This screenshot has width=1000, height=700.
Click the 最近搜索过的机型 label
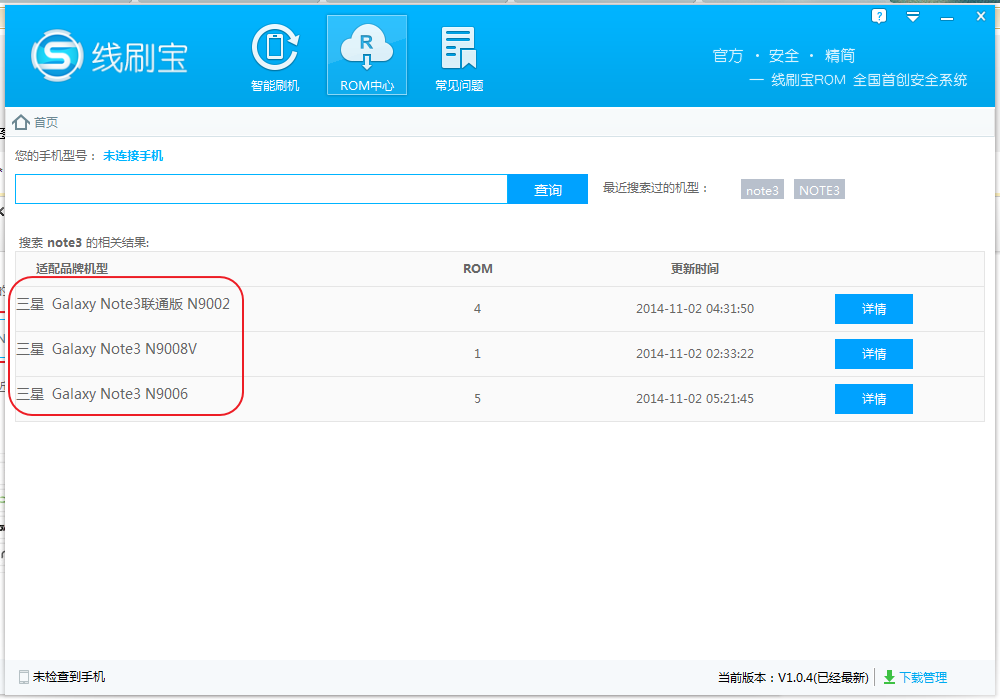[655, 188]
